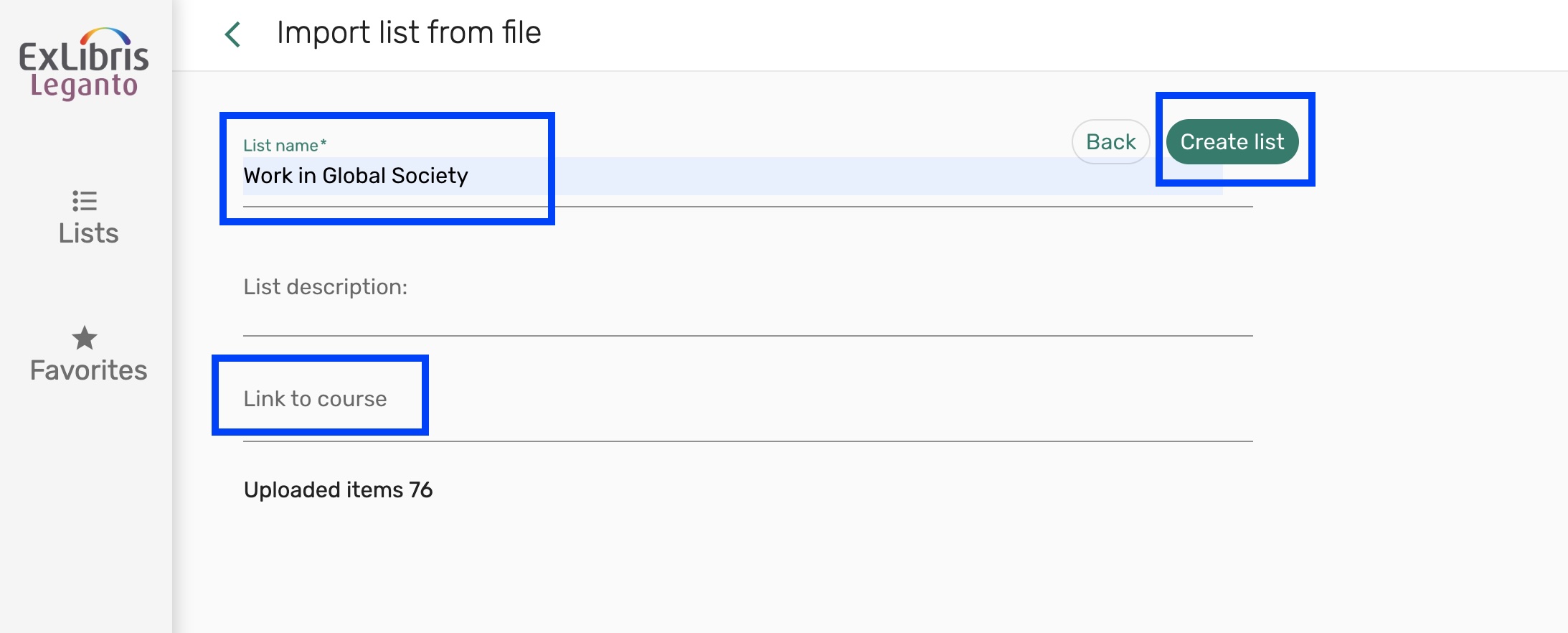Viewport: 1568px width, 633px height.
Task: Click the green Create list pill control
Action: tap(1233, 141)
